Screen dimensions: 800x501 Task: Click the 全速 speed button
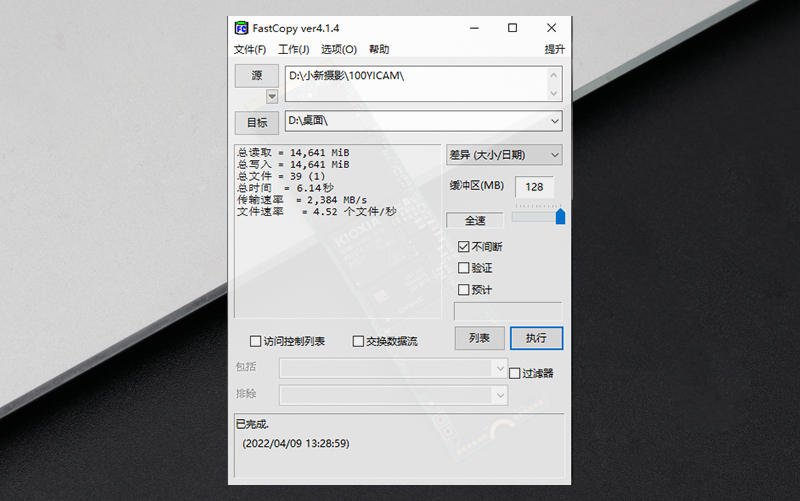[474, 220]
